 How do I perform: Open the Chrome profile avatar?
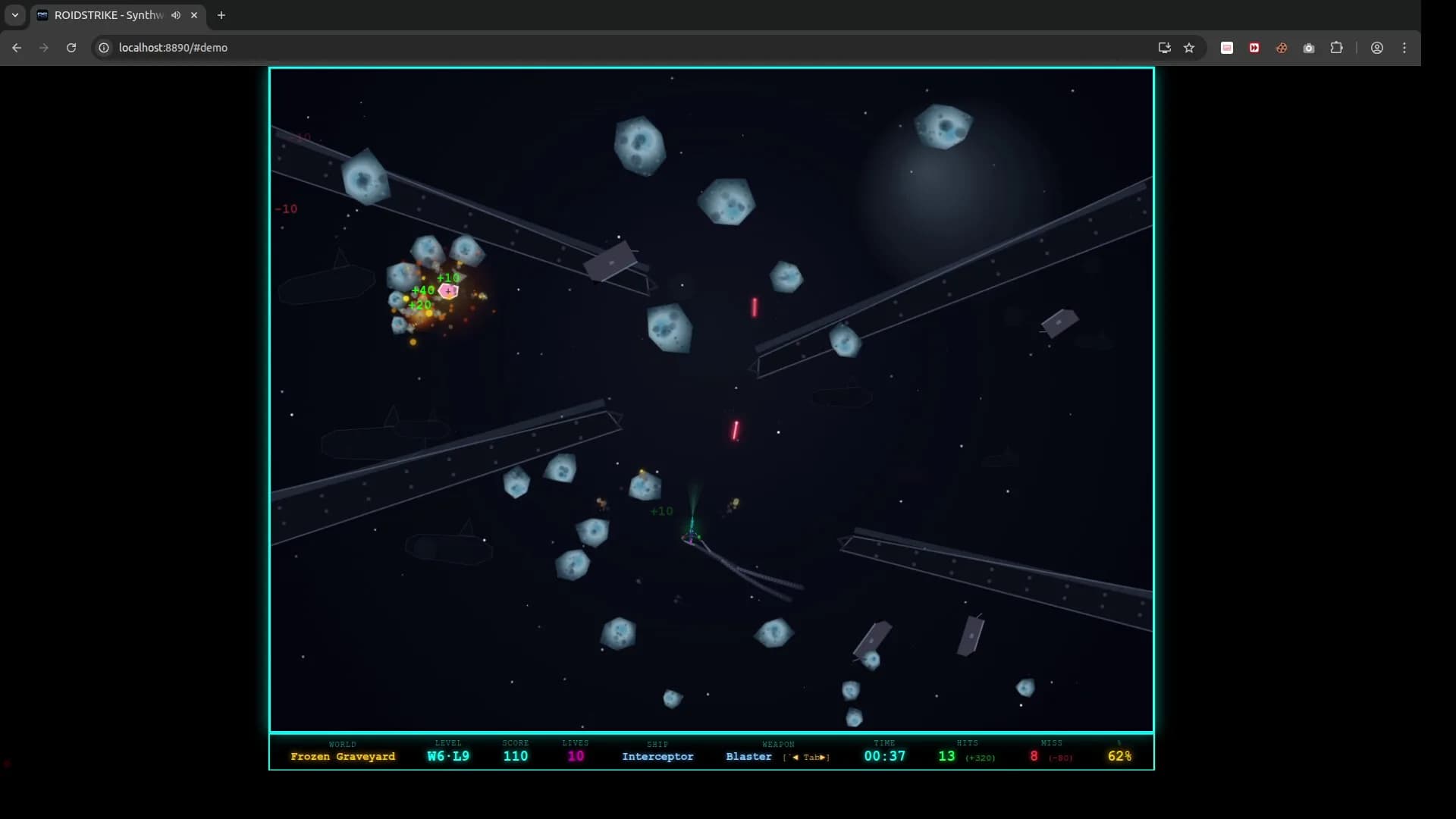pos(1377,48)
